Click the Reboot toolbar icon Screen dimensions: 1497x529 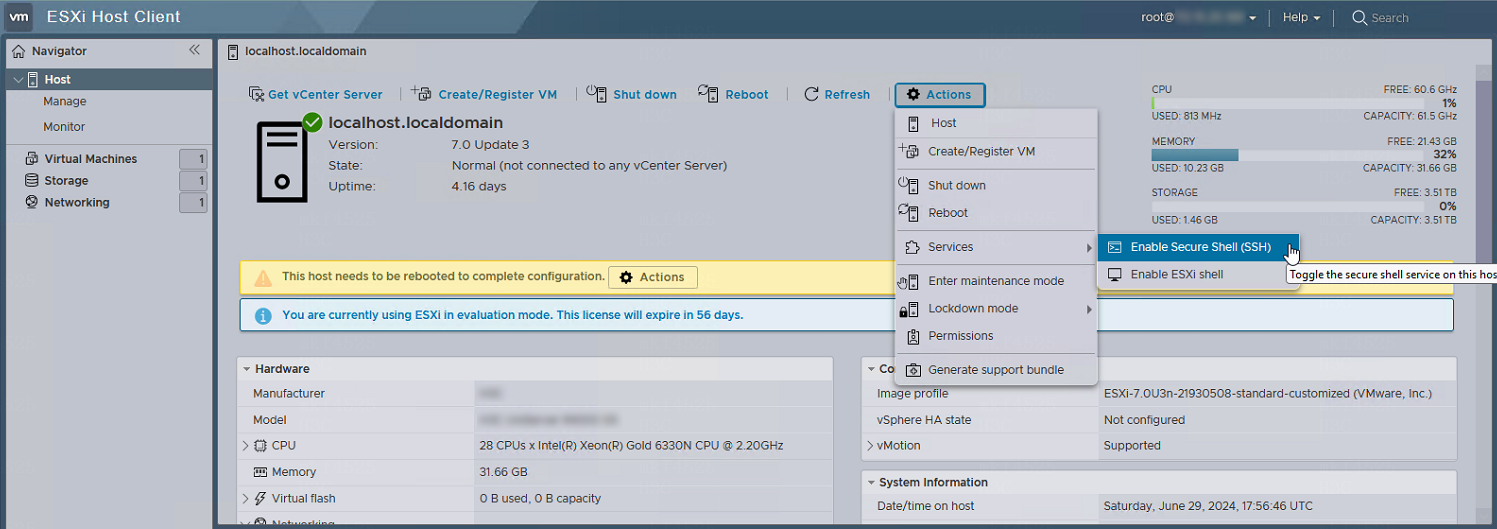(x=709, y=93)
